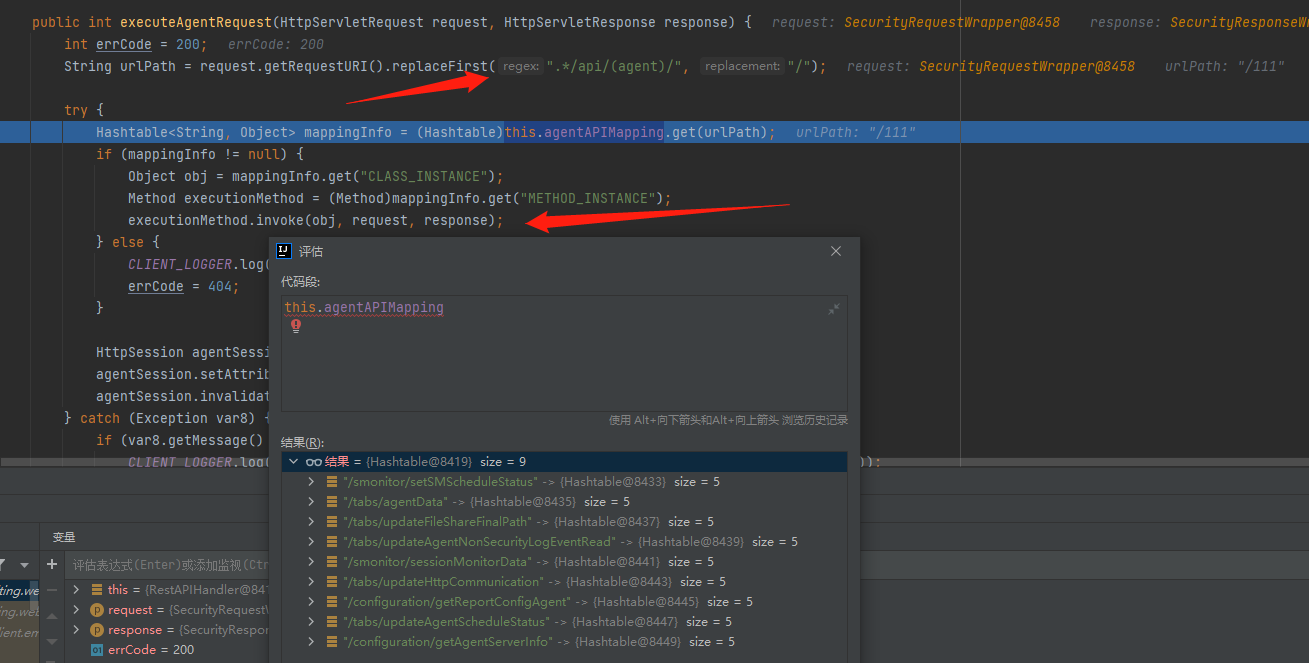The image size is (1309, 663).
Task: Click the primitive icon beside errCode = 200
Action: [97, 650]
